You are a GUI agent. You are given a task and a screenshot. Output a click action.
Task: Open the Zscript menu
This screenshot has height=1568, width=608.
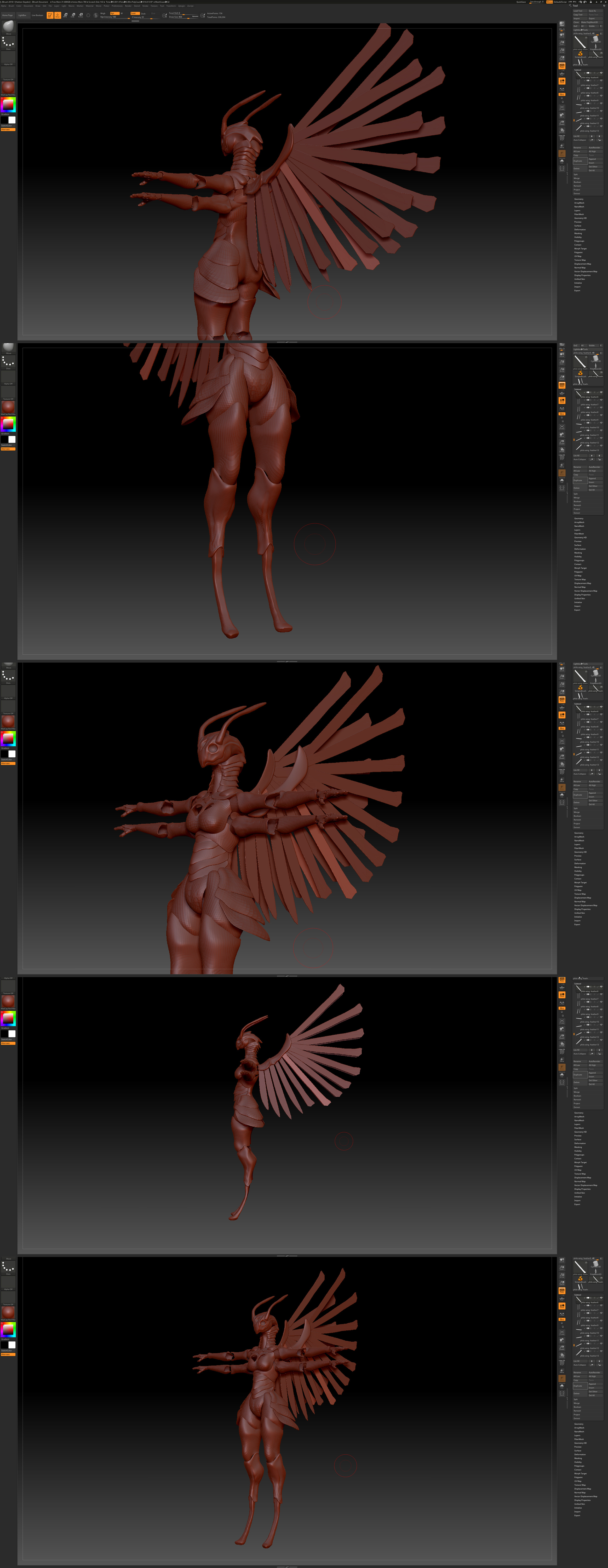191,5
